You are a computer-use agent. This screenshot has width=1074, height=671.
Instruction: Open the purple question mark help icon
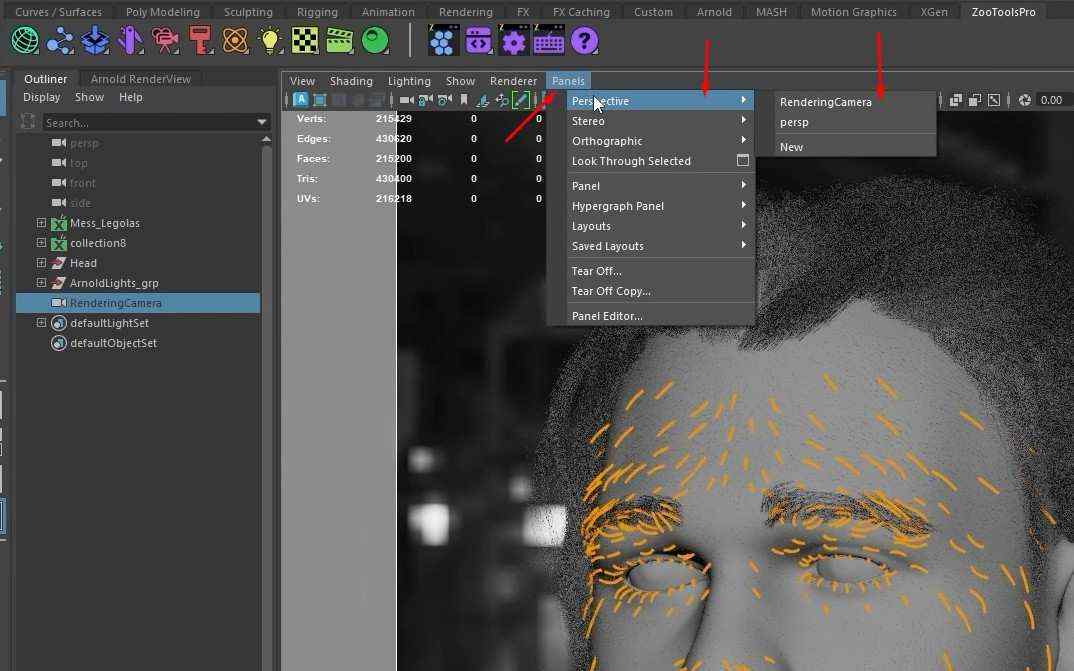click(584, 41)
